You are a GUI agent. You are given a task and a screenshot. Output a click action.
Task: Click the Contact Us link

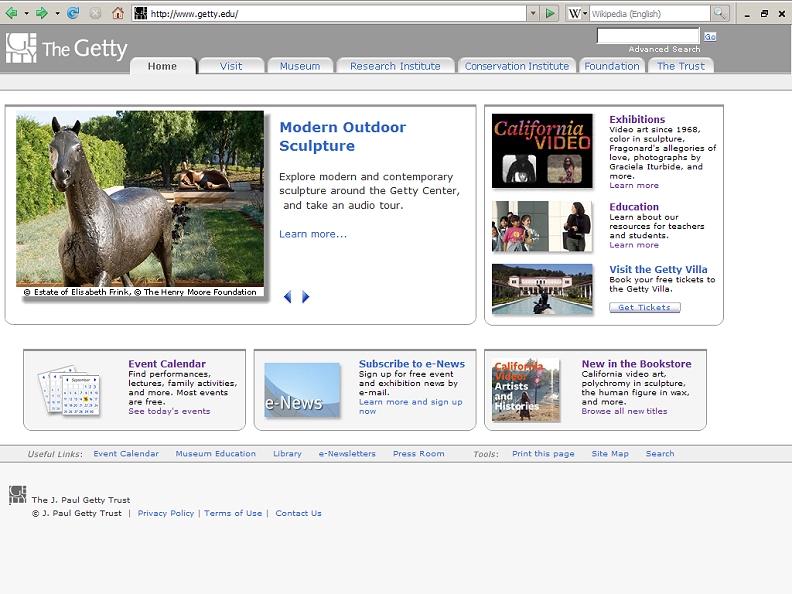click(298, 513)
